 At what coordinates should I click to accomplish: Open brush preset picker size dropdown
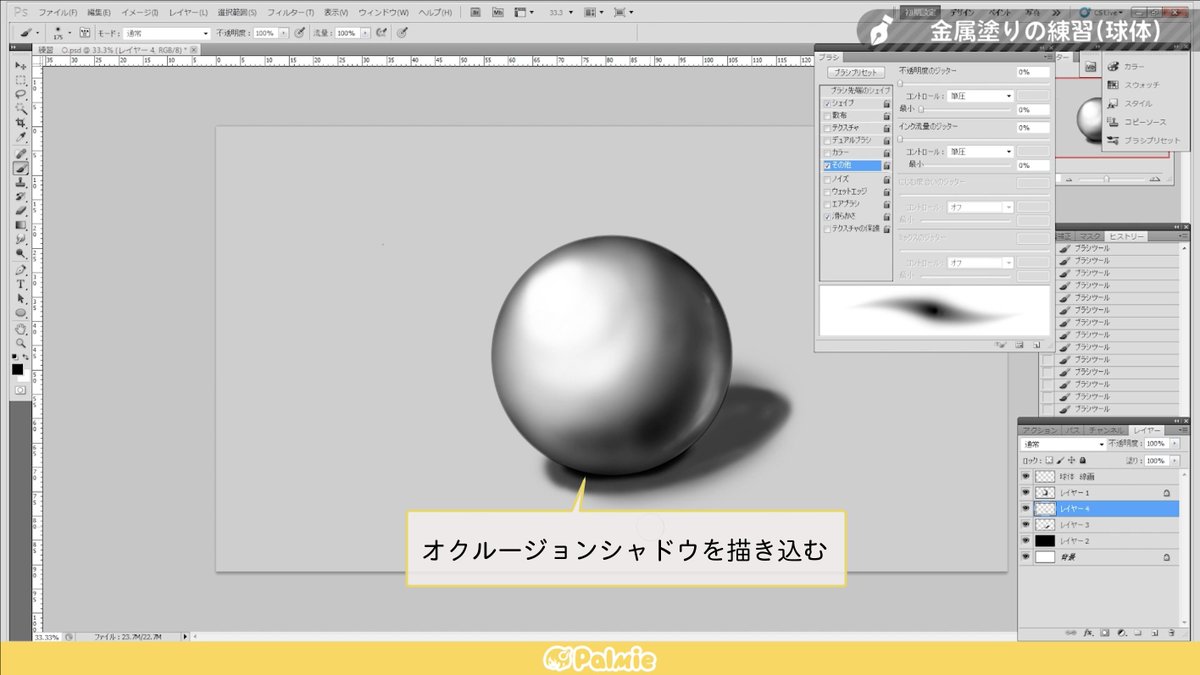(72, 33)
